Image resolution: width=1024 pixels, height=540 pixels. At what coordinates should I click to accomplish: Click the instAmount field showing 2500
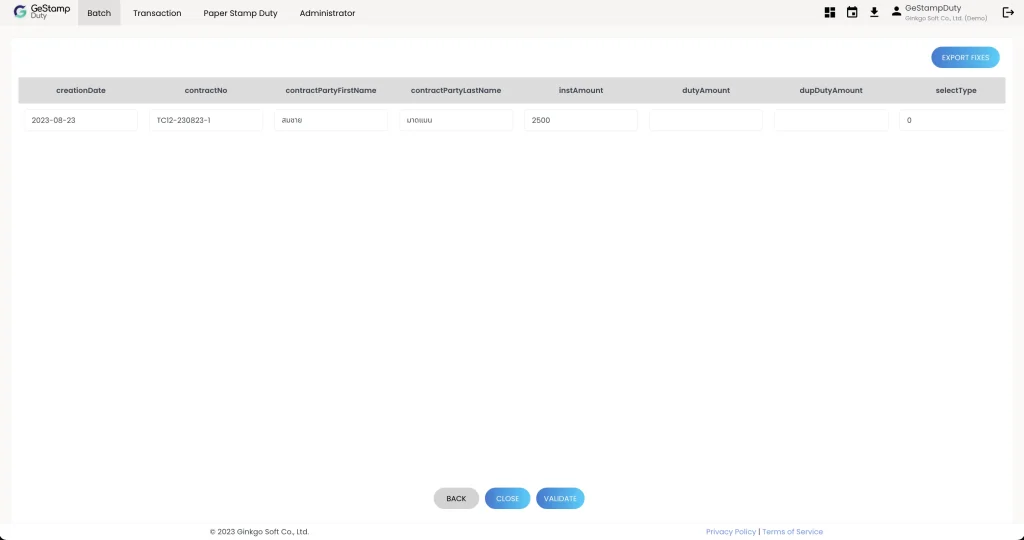click(x=580, y=120)
